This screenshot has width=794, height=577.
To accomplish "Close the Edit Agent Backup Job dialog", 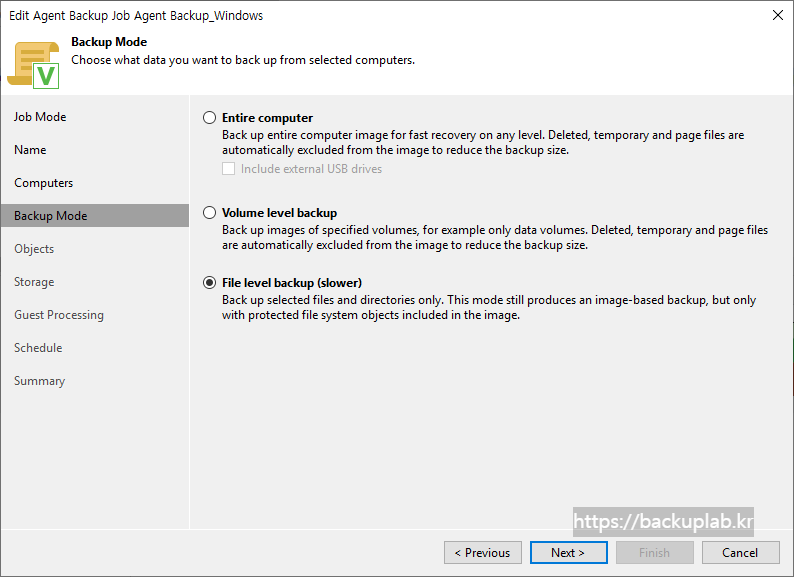I will point(778,15).
